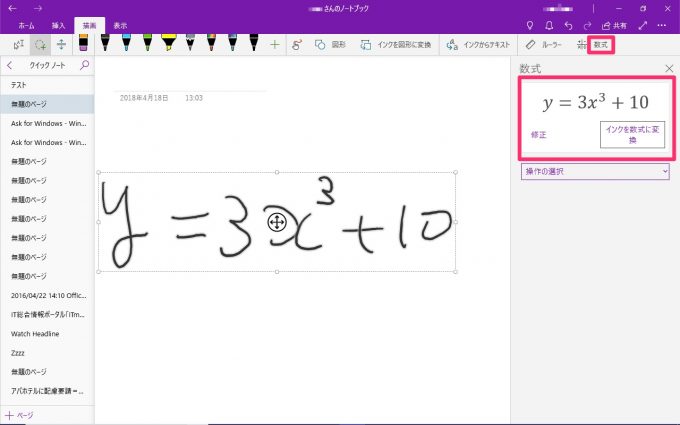Select the text selection cursor tool

(19, 45)
